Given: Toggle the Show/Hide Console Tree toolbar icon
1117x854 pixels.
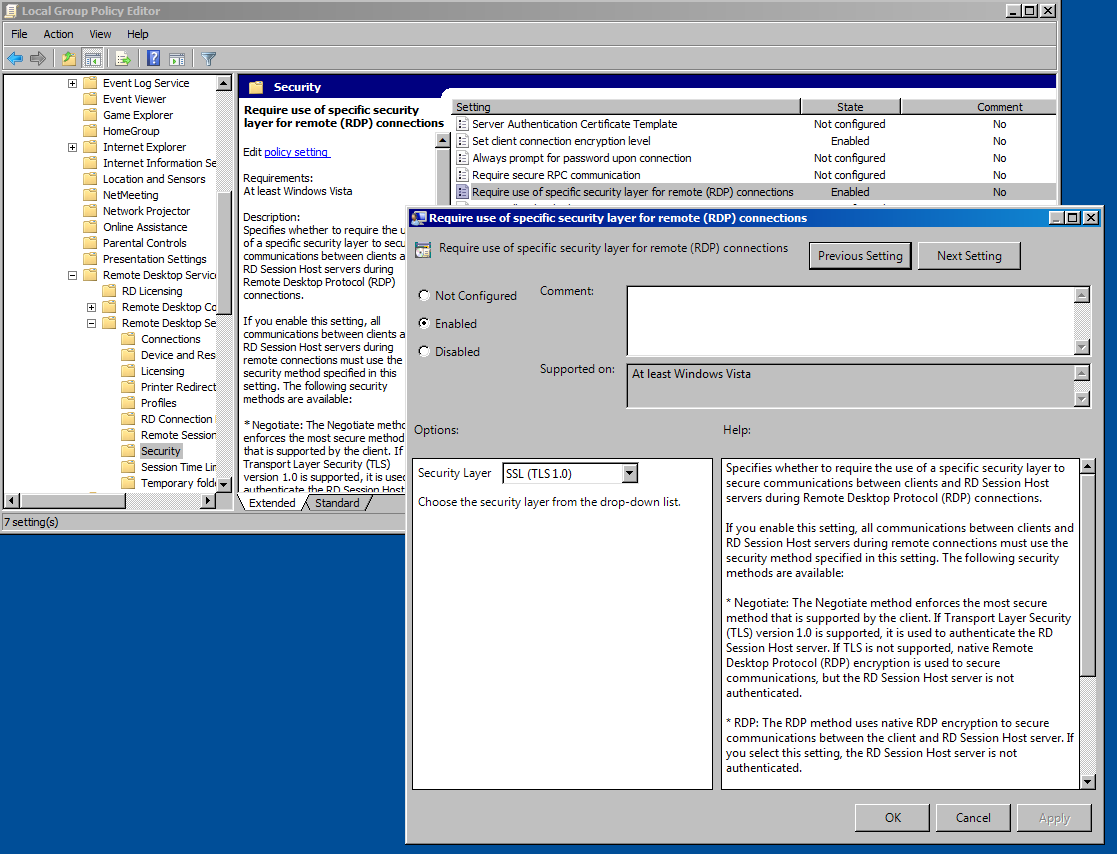Looking at the screenshot, I should [x=91, y=58].
